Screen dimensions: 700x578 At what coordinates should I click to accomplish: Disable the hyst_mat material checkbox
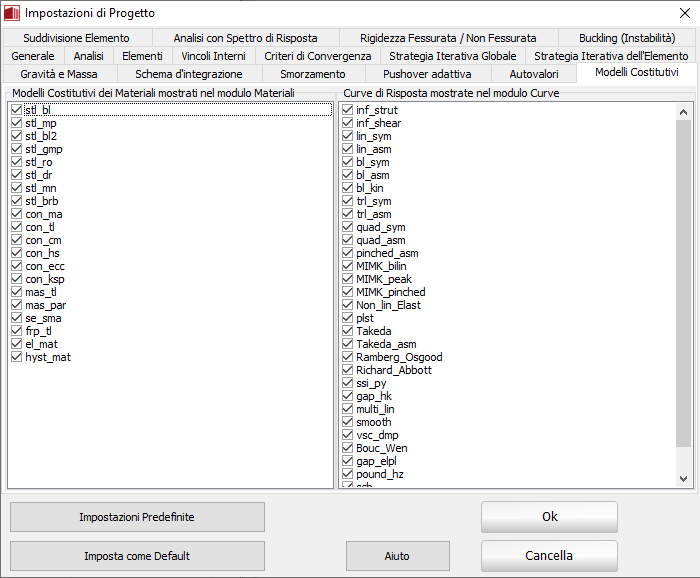pyautogui.click(x=17, y=357)
